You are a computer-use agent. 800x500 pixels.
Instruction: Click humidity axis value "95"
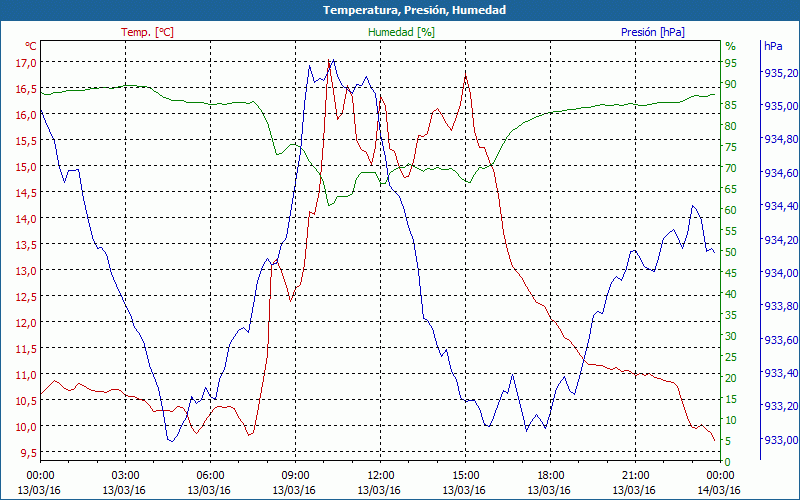(x=731, y=63)
